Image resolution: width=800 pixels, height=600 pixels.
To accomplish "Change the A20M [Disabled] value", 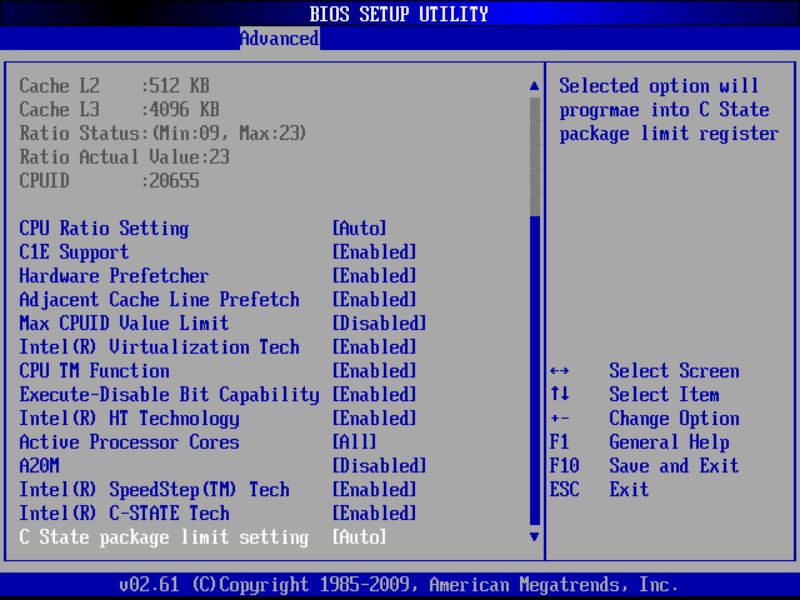I will point(379,466).
